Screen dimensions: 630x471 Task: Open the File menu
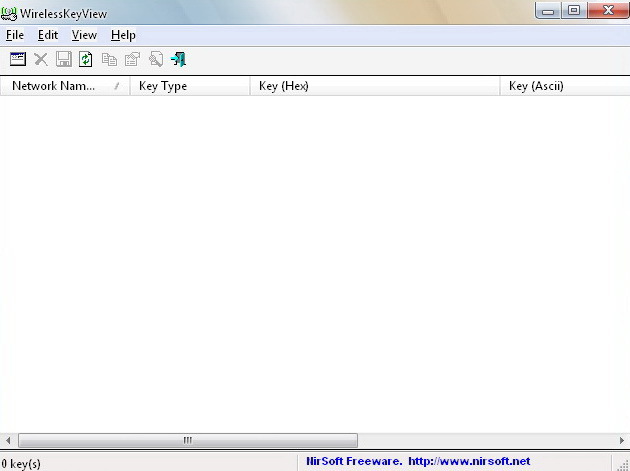coord(15,35)
